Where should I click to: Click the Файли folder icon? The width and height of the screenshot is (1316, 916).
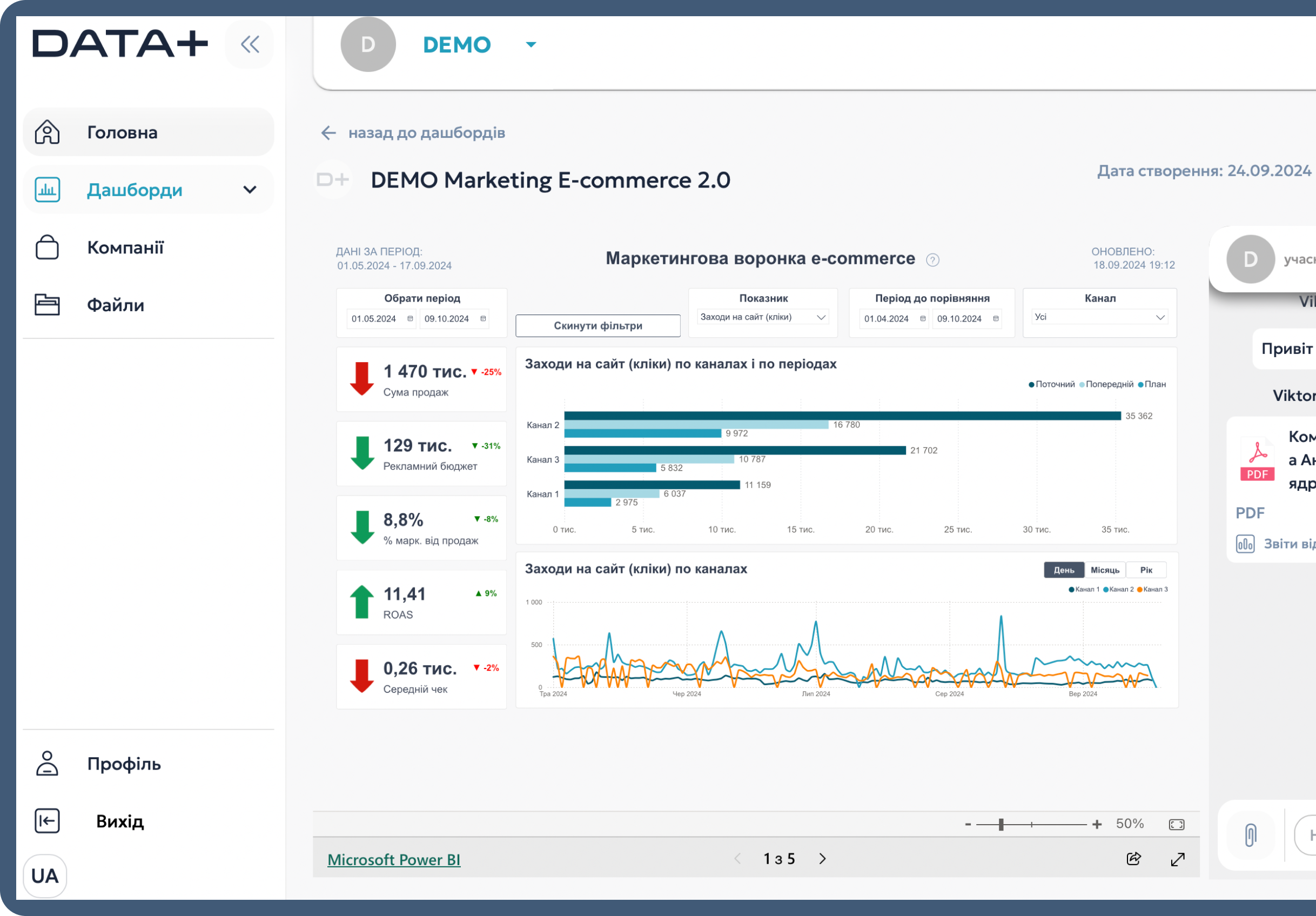coord(47,305)
